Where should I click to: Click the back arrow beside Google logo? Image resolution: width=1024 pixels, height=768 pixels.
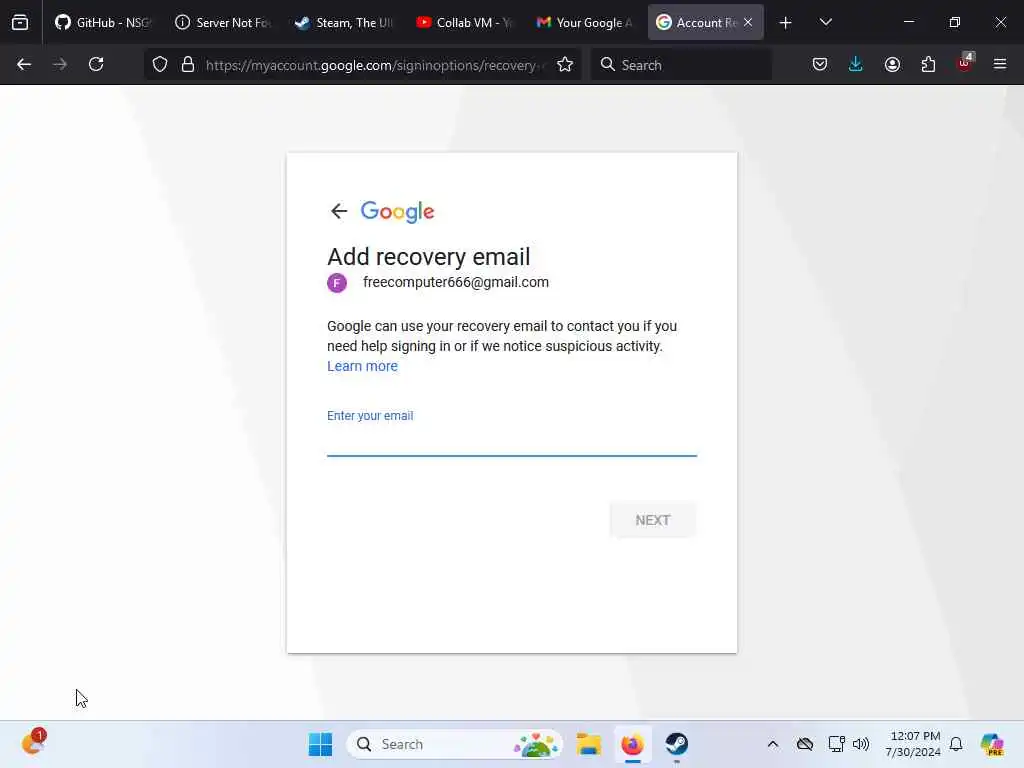[x=338, y=211]
